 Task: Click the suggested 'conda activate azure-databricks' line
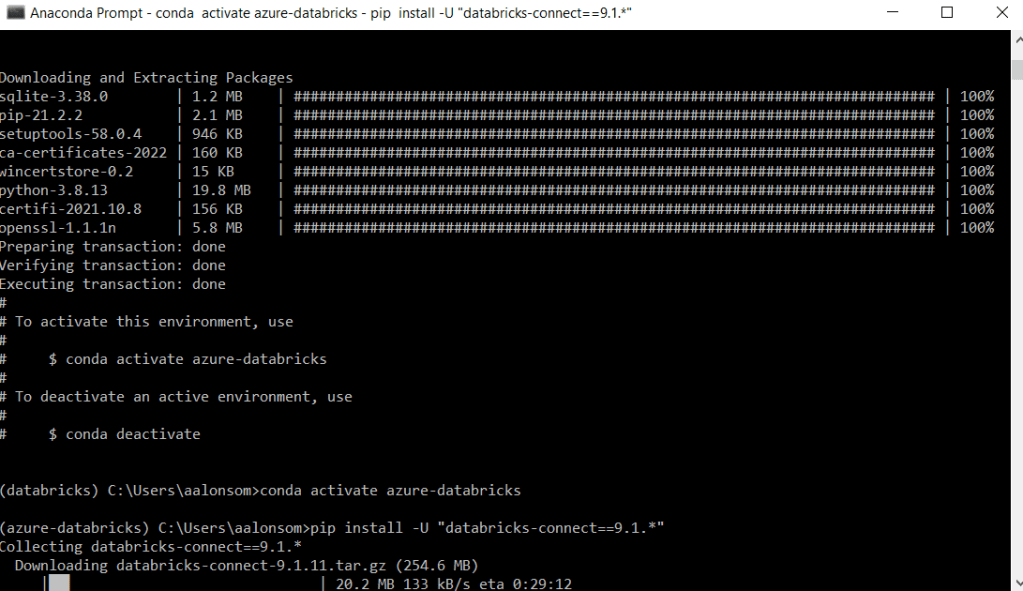point(195,359)
